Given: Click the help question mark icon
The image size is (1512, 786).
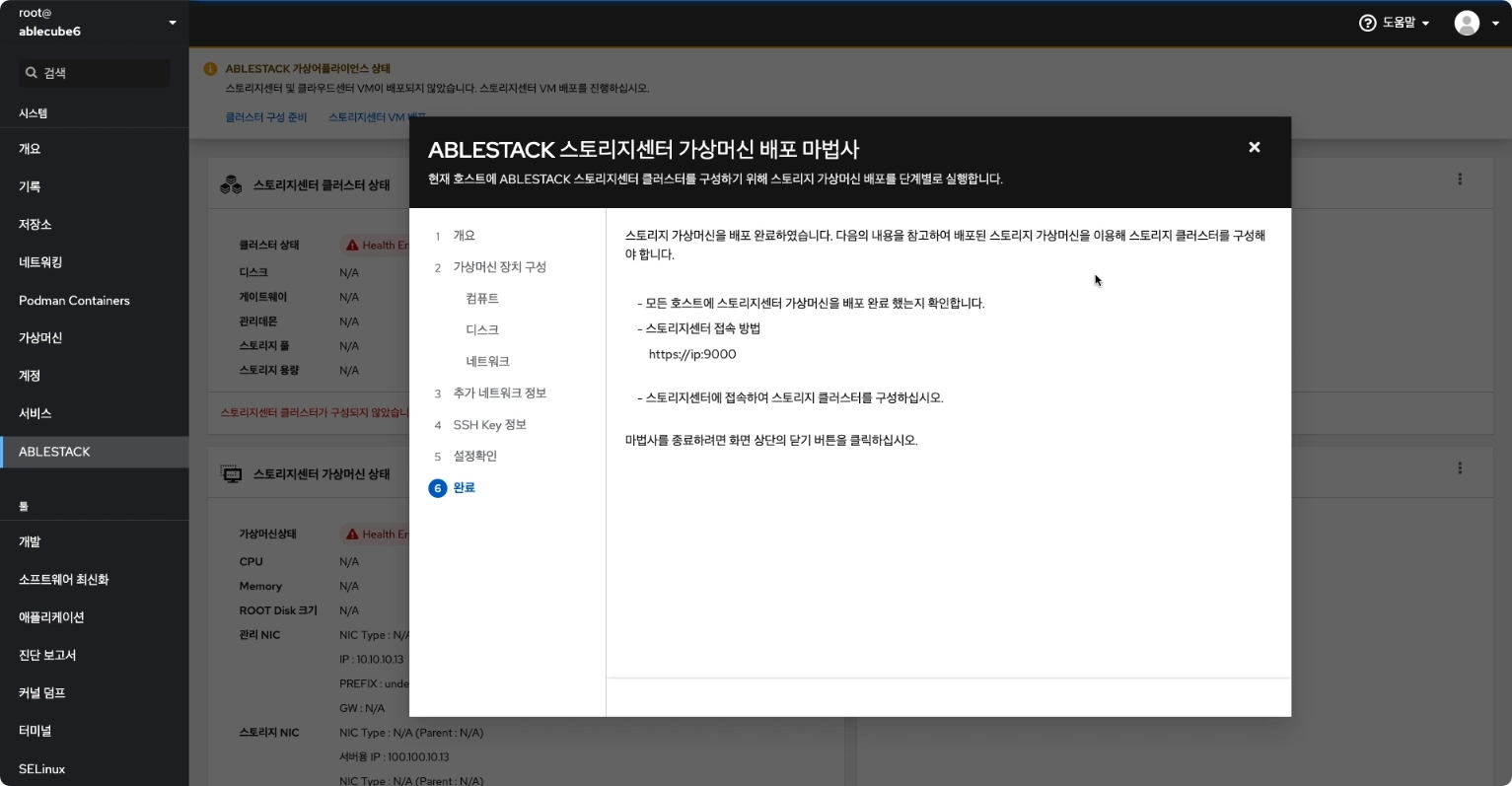Looking at the screenshot, I should click(x=1367, y=23).
